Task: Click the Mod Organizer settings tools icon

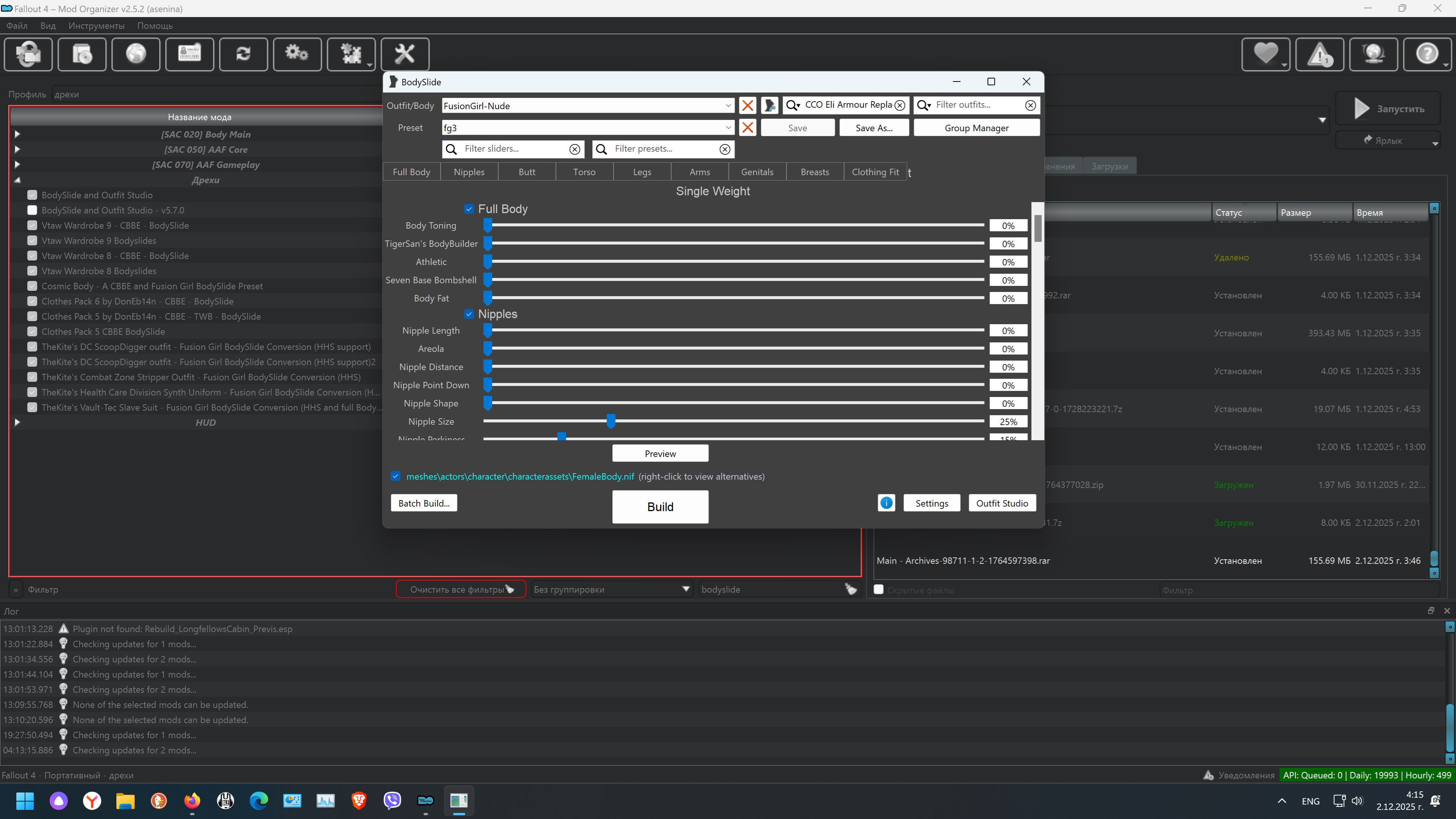Action: (404, 54)
